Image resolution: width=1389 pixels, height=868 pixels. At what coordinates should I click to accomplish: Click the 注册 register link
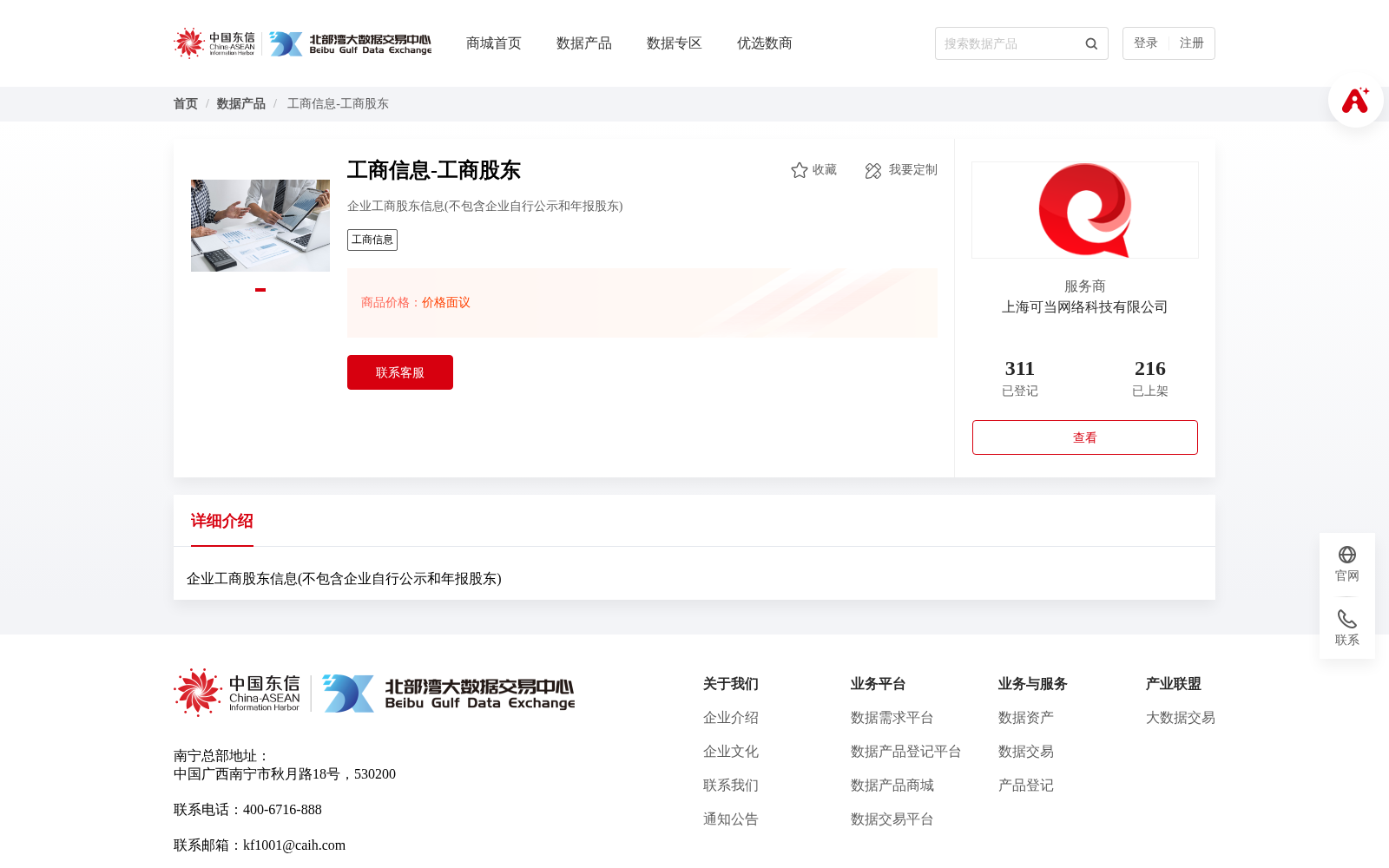point(1192,43)
